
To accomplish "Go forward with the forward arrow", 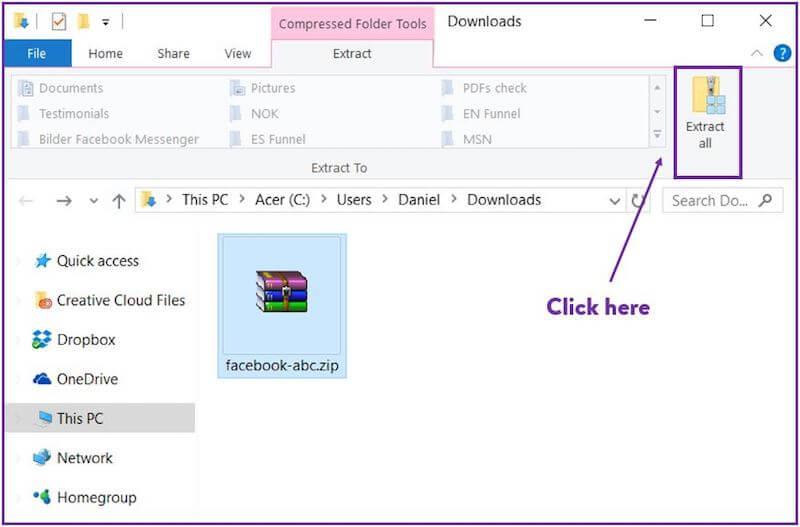I will (x=64, y=201).
